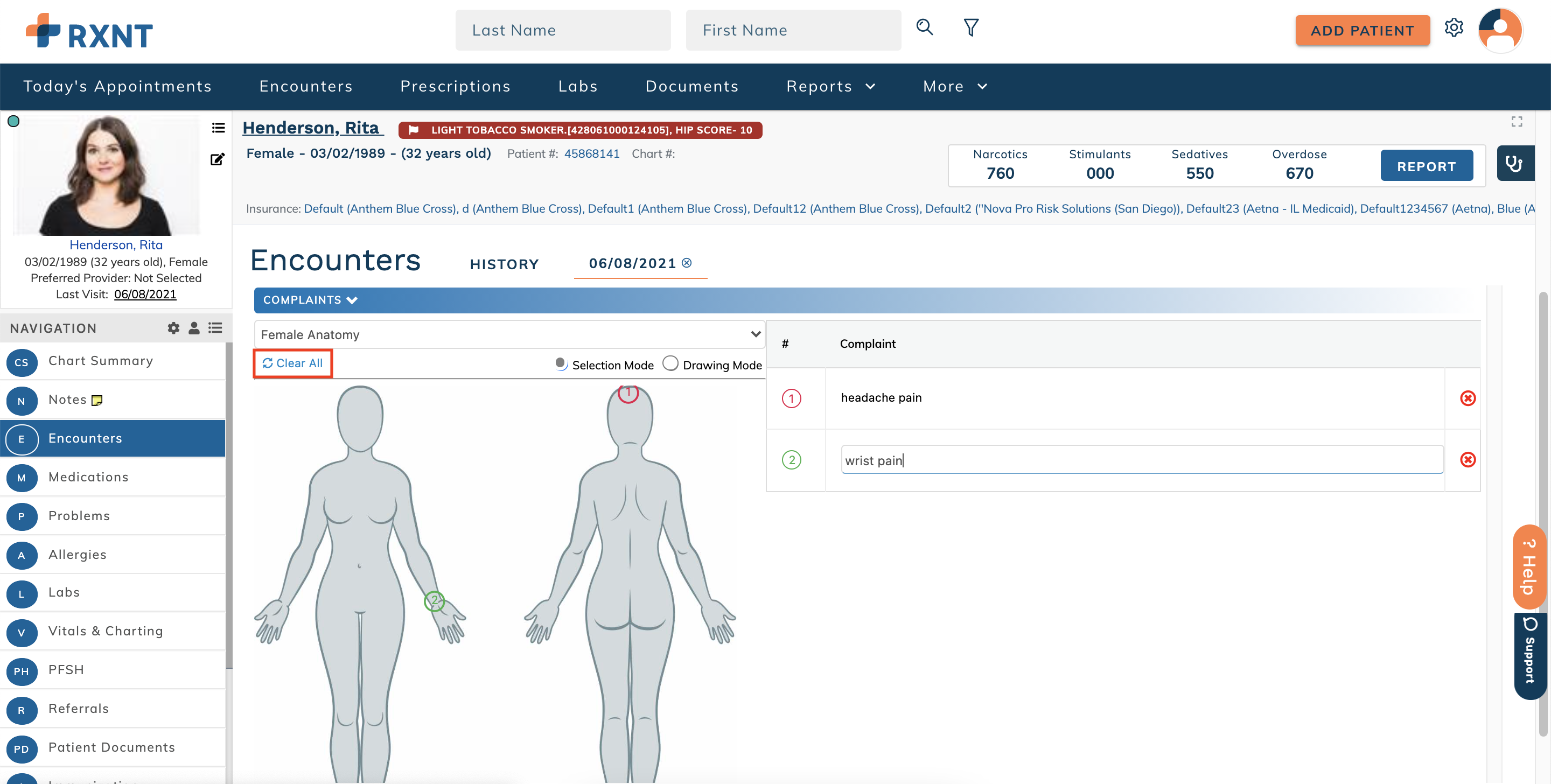The width and height of the screenshot is (1551, 784).
Task: Click the Last Name search field
Action: (x=562, y=30)
